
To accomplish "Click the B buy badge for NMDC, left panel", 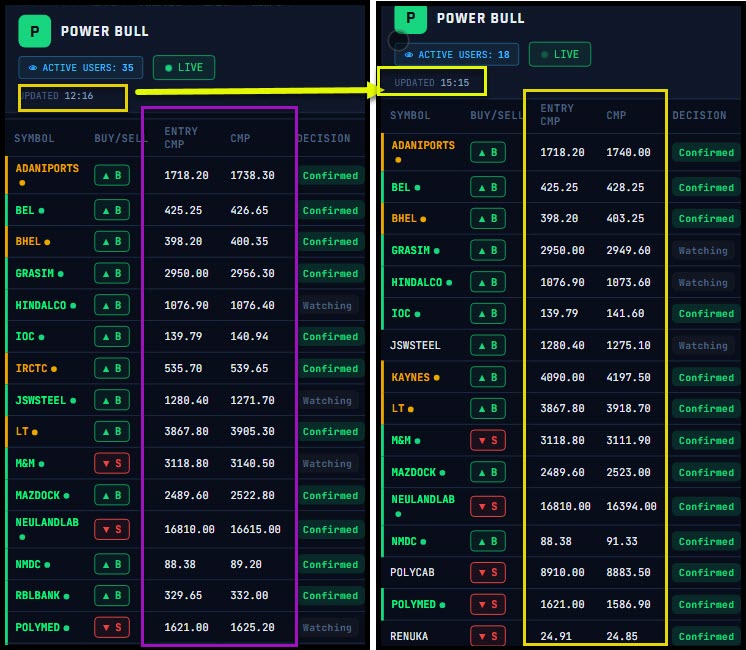I will pyautogui.click(x=112, y=564).
